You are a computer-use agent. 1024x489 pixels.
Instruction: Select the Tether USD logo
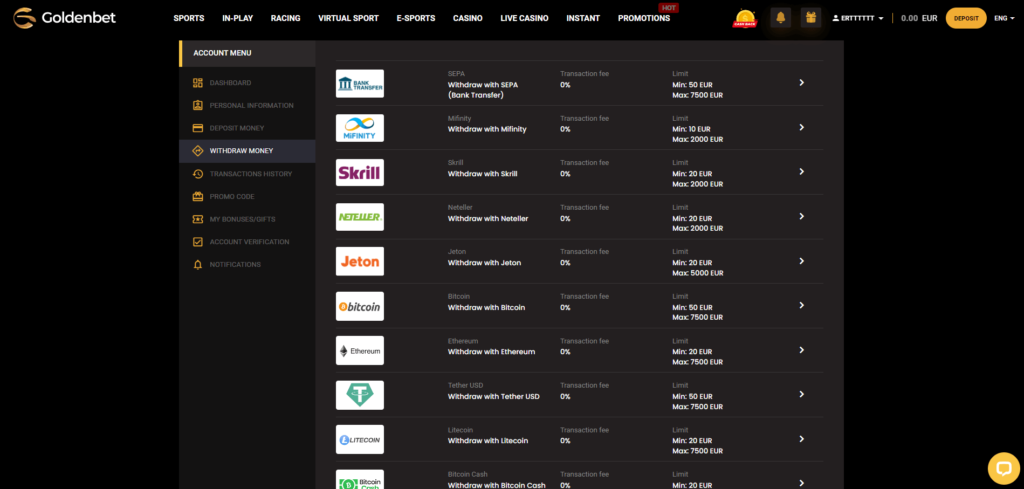click(x=360, y=395)
